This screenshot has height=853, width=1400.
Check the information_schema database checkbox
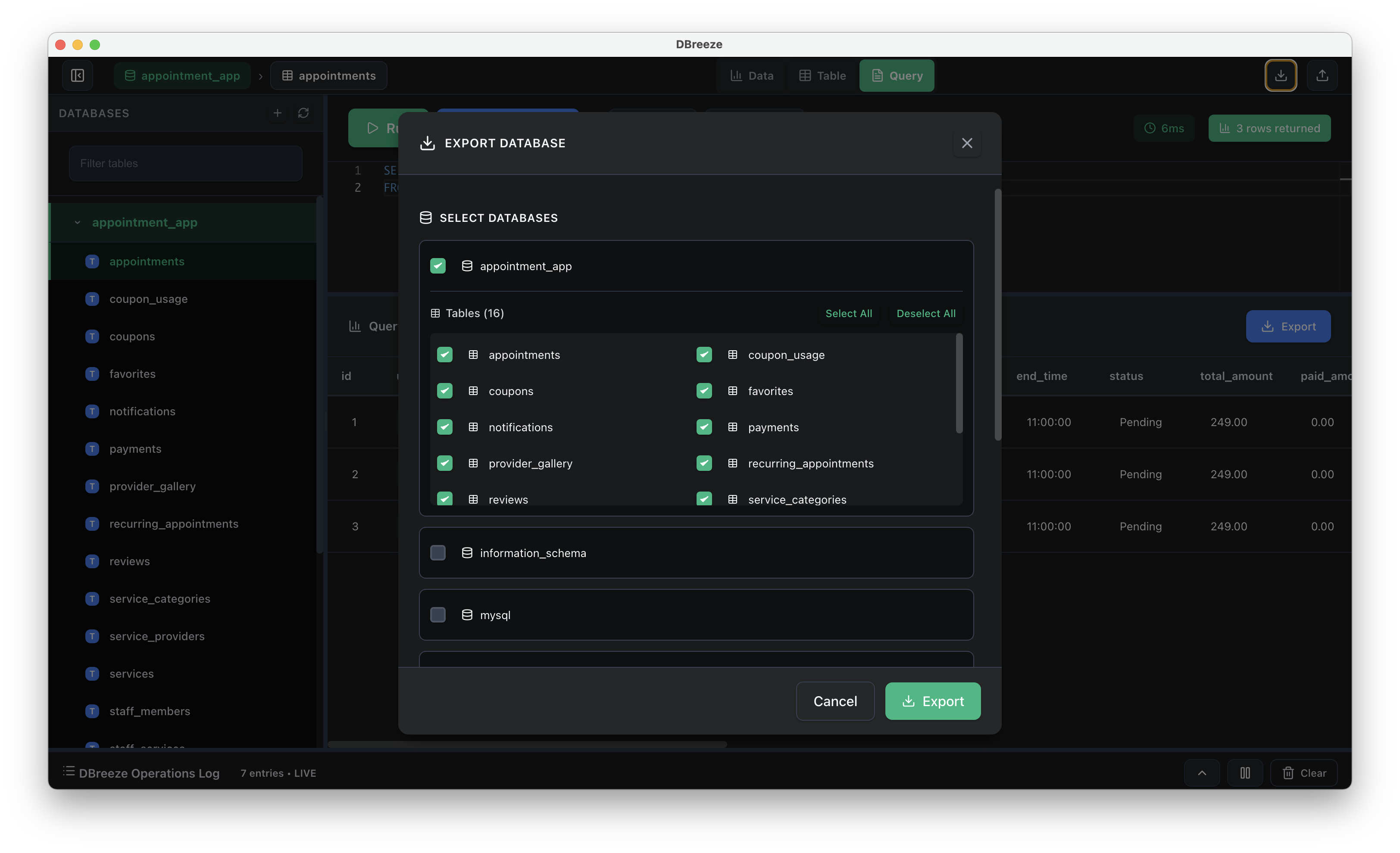pyautogui.click(x=437, y=553)
